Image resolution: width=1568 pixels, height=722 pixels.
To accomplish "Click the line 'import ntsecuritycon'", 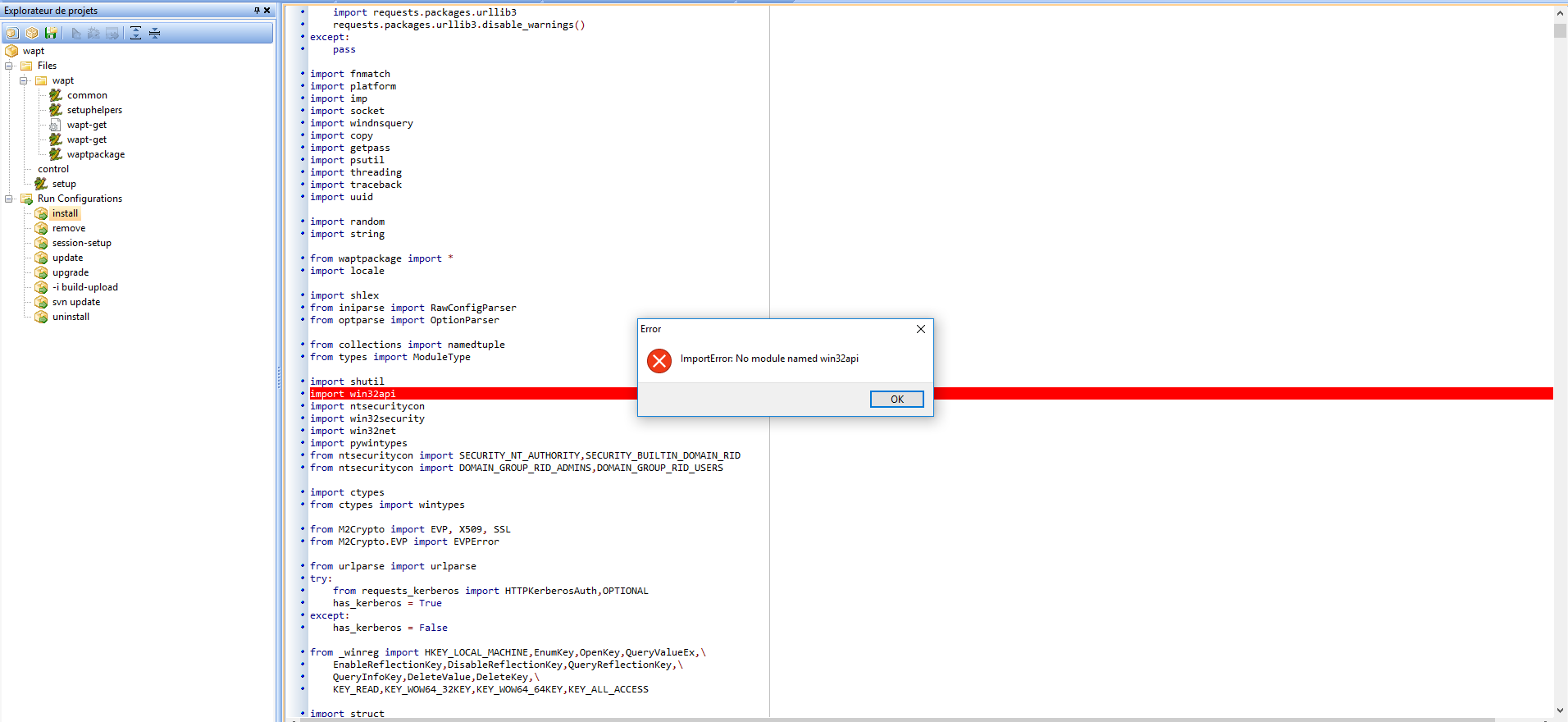I will click(367, 406).
